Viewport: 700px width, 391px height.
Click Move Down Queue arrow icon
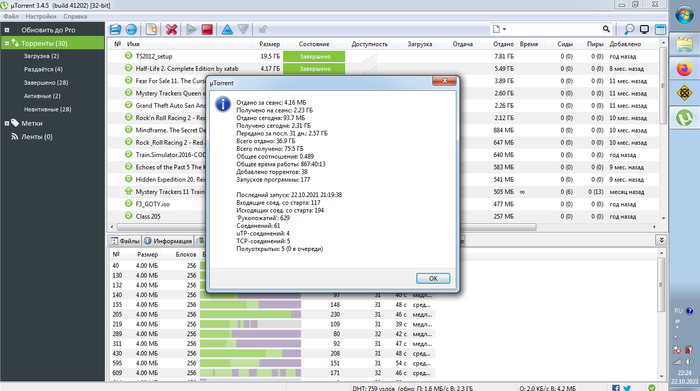tap(243, 29)
